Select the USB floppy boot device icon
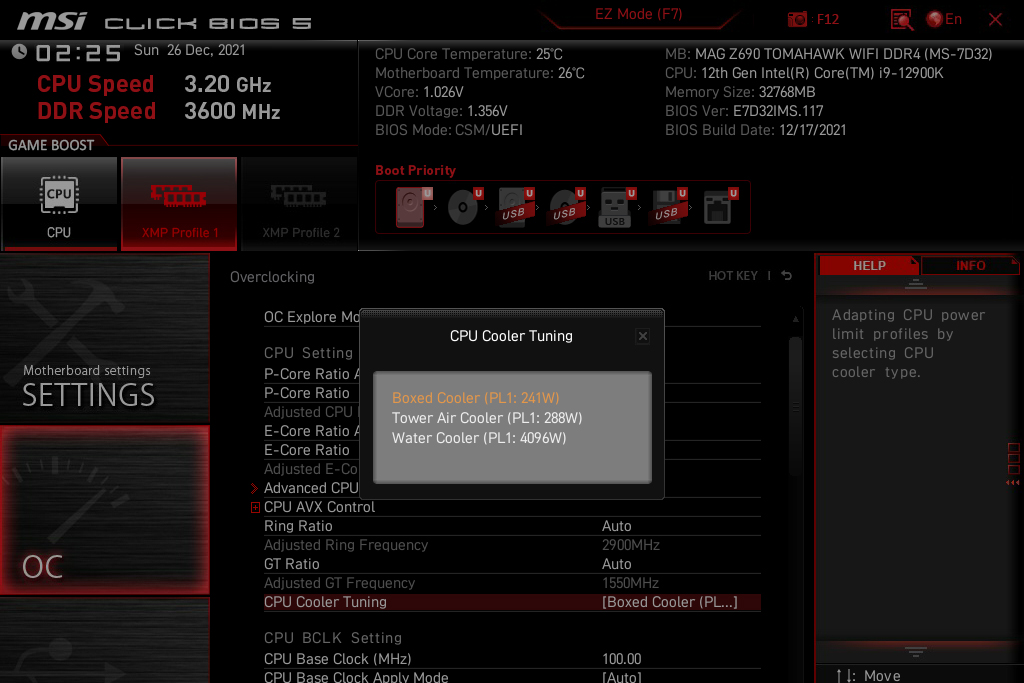The height and width of the screenshot is (683, 1024). pos(669,207)
